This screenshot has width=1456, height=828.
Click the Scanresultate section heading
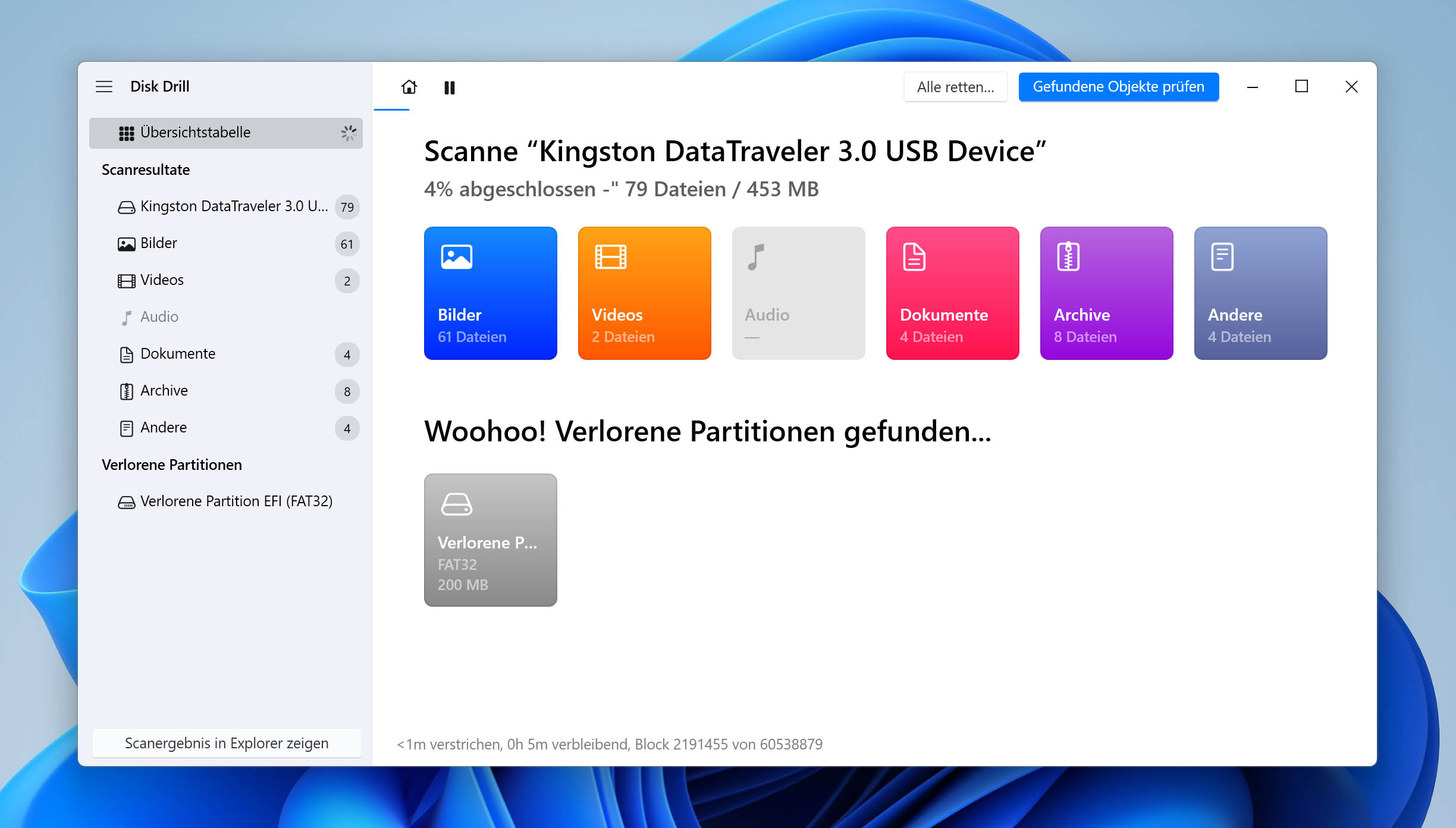point(146,170)
